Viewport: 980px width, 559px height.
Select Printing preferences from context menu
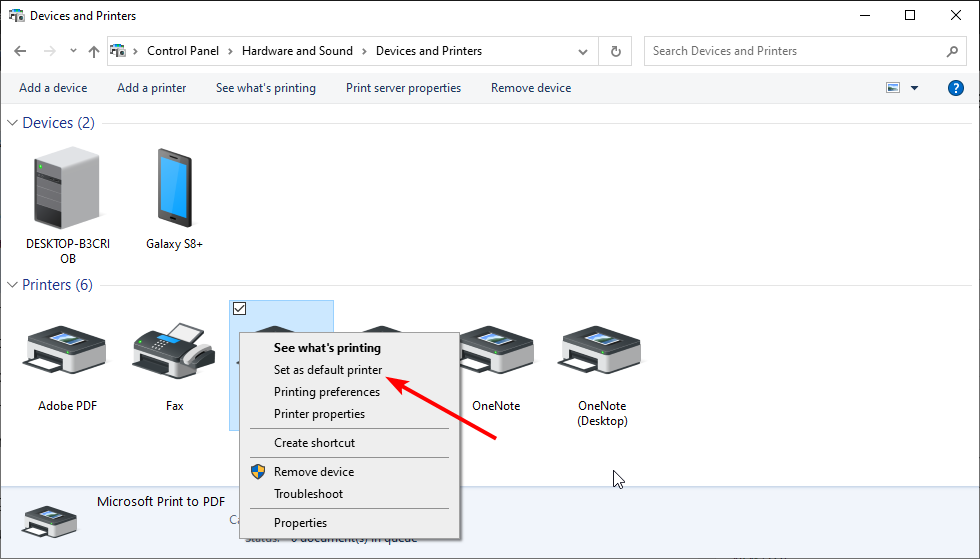[x=326, y=392]
